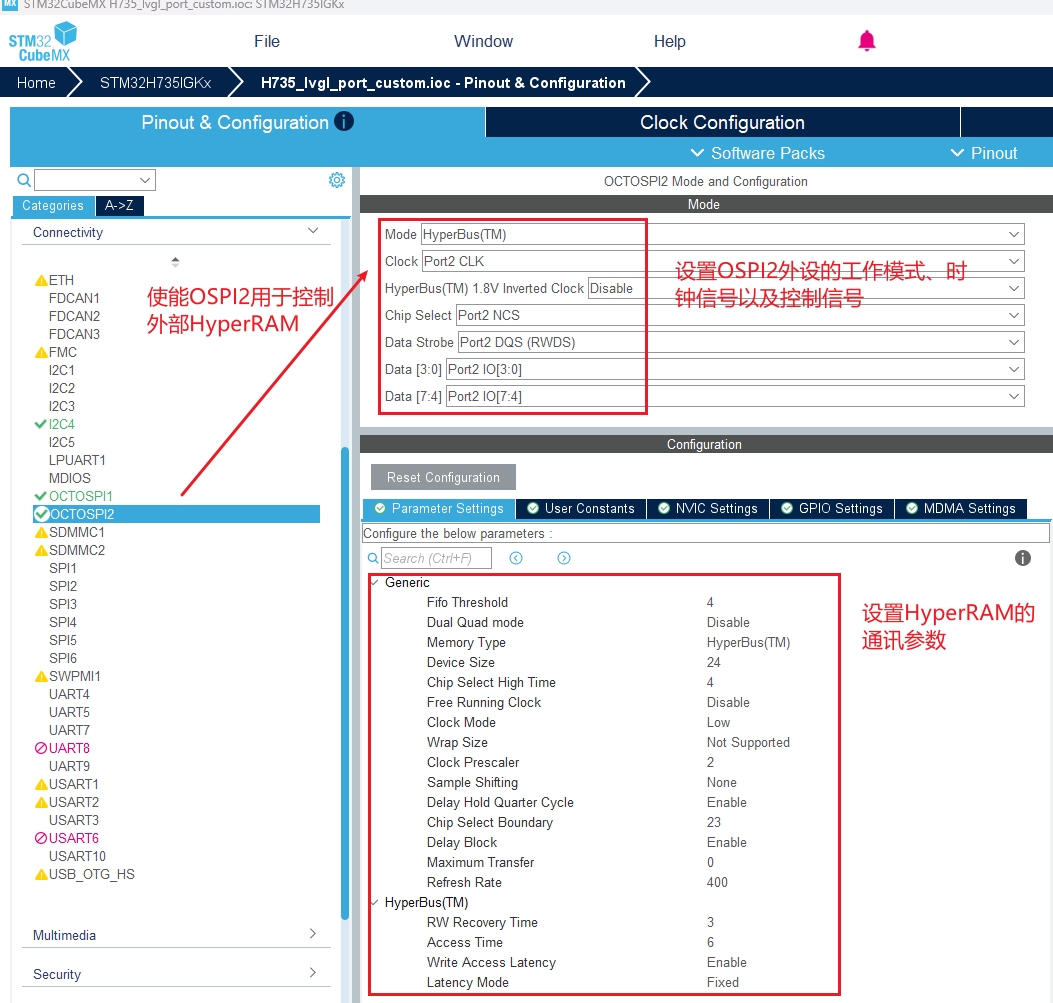This screenshot has height=1003, width=1053.
Task: Open the File menu
Action: click(267, 41)
